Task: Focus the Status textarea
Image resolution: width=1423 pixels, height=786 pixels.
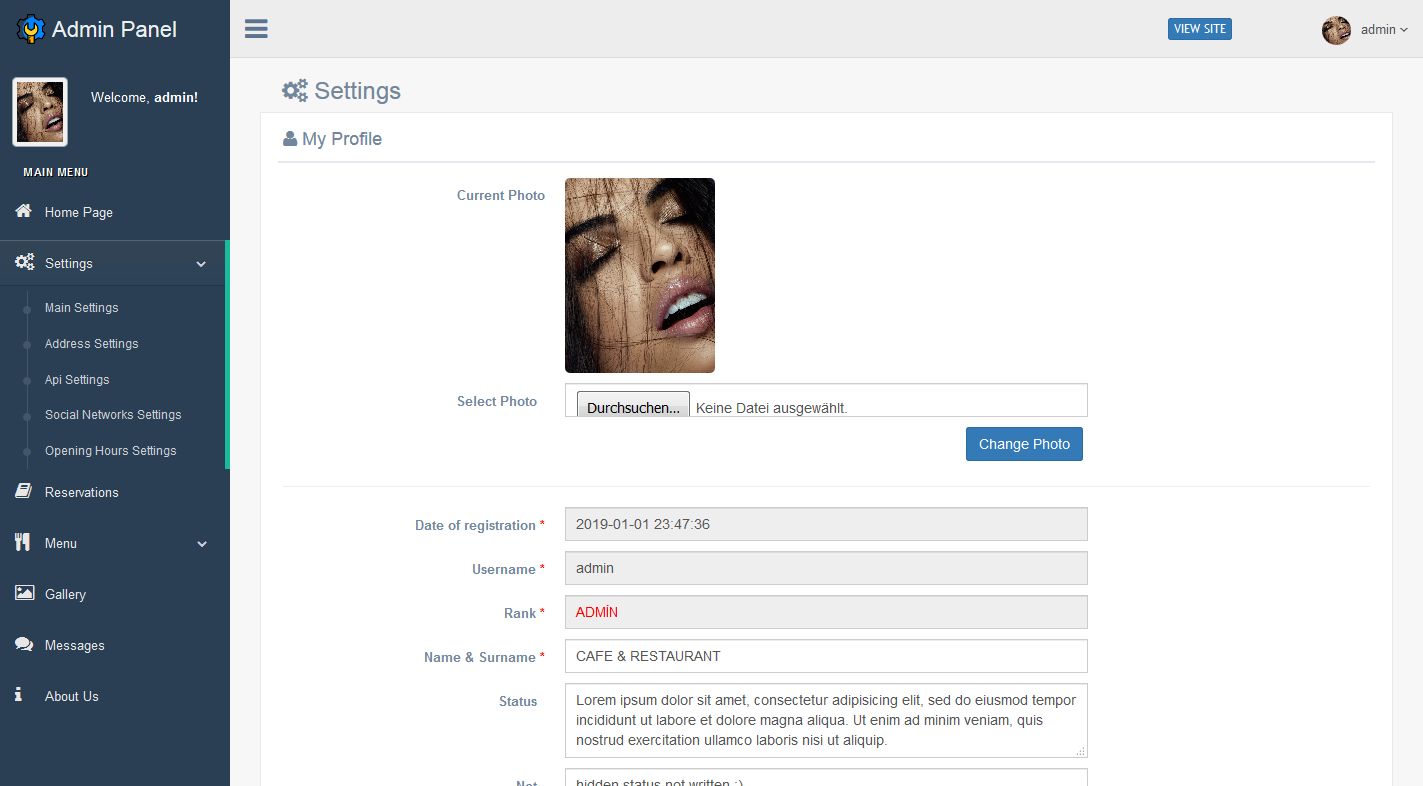Action: pyautogui.click(x=826, y=720)
